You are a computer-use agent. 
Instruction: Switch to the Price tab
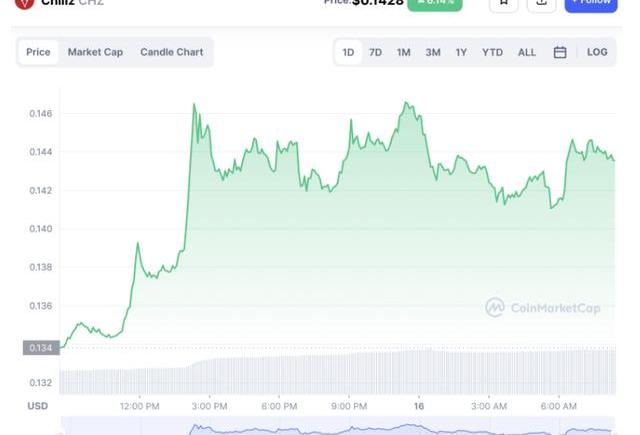[x=38, y=52]
